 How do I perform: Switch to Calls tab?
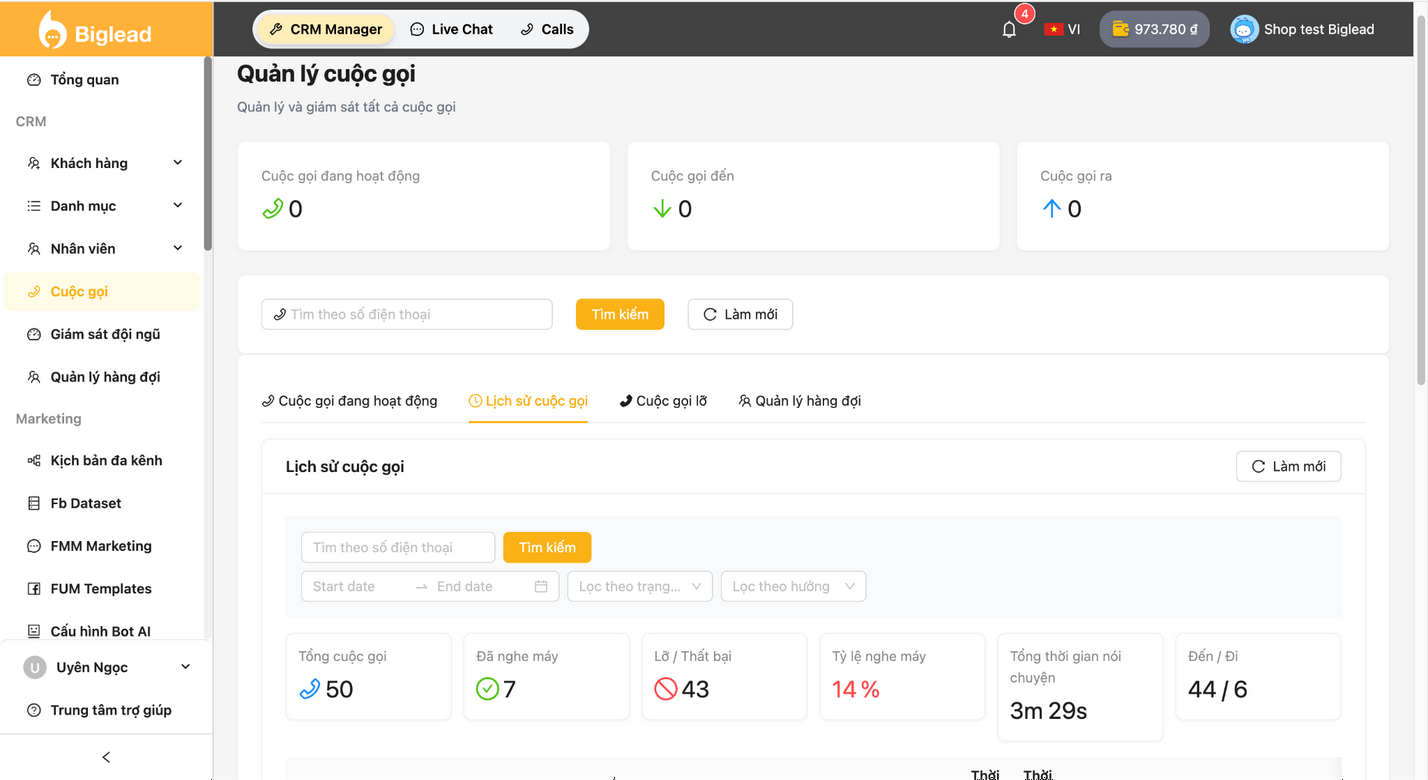(x=547, y=29)
